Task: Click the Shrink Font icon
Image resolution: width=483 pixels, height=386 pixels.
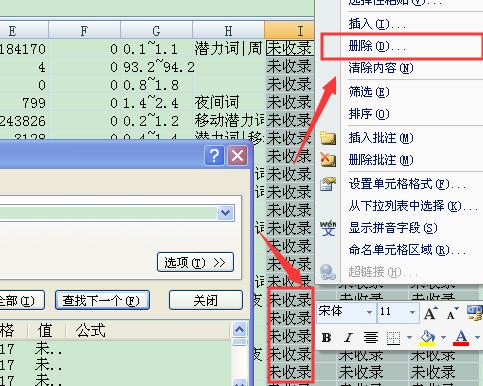Action: click(x=452, y=313)
